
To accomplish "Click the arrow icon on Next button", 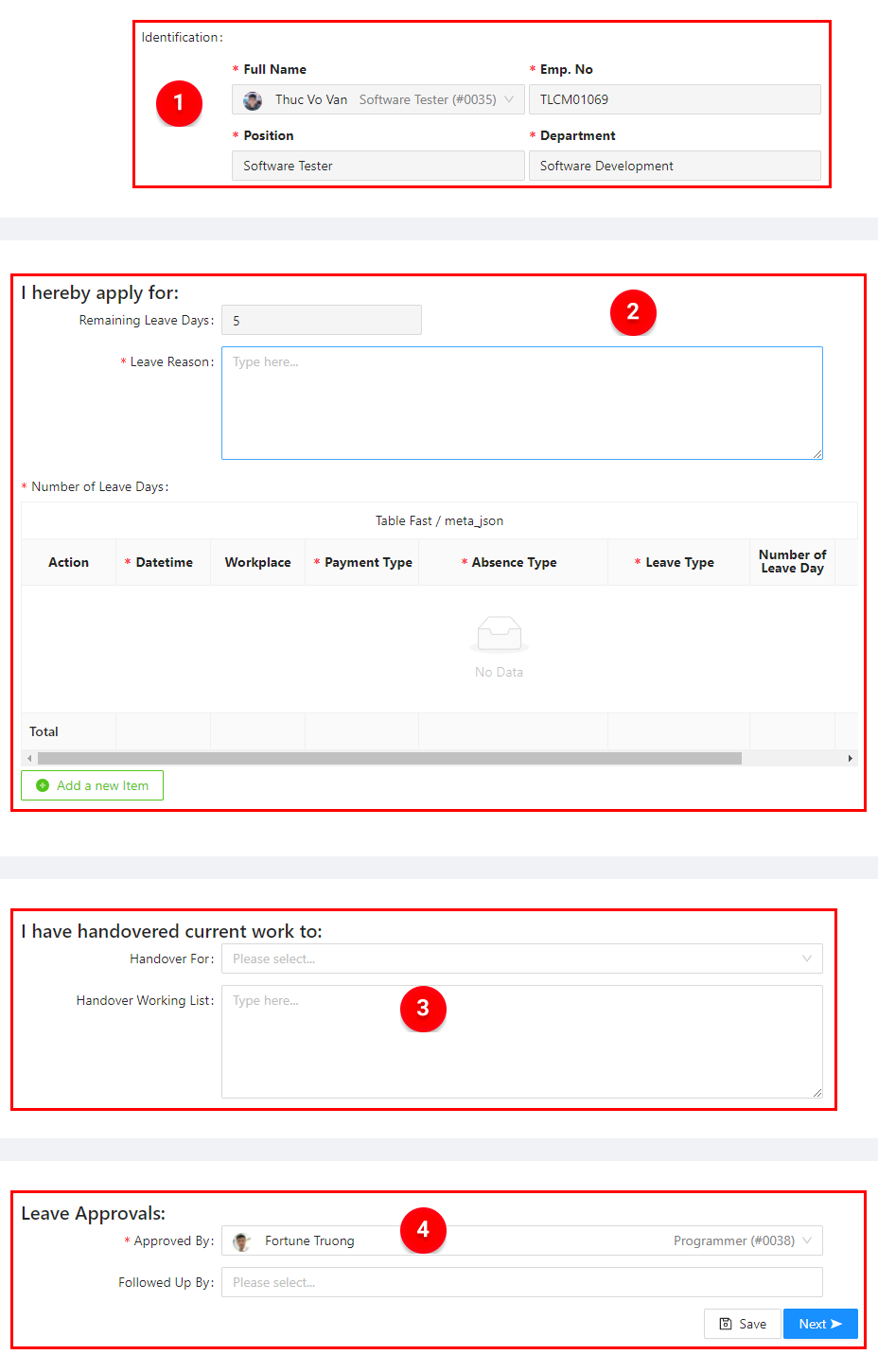I will click(x=836, y=1324).
